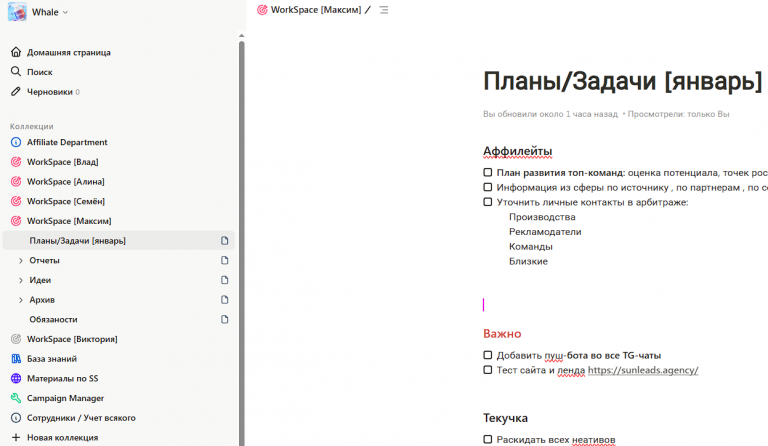
Task: Click the Производства list line
Action: (542, 217)
